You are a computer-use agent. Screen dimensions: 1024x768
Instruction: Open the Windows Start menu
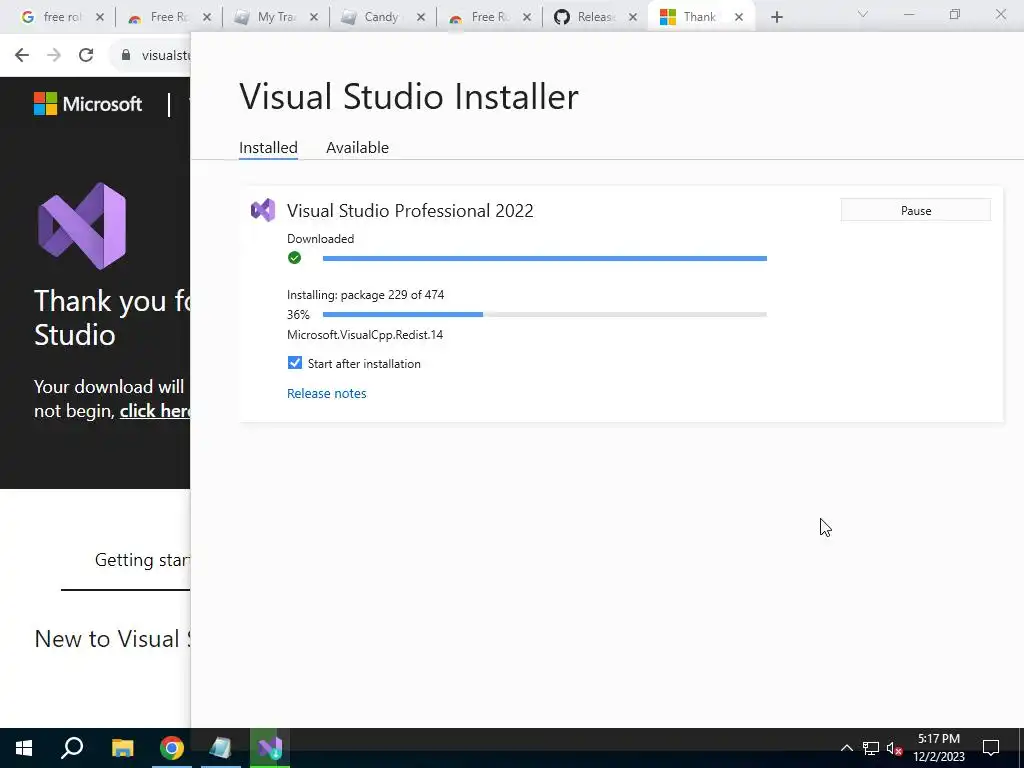[24, 748]
